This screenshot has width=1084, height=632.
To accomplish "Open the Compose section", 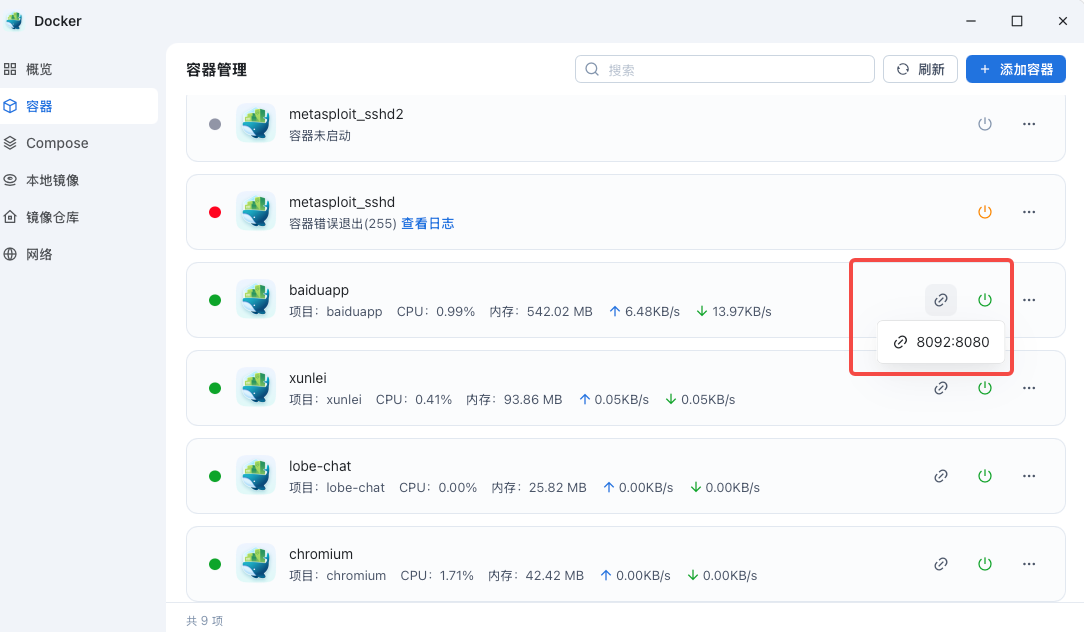I will pyautogui.click(x=46, y=143).
